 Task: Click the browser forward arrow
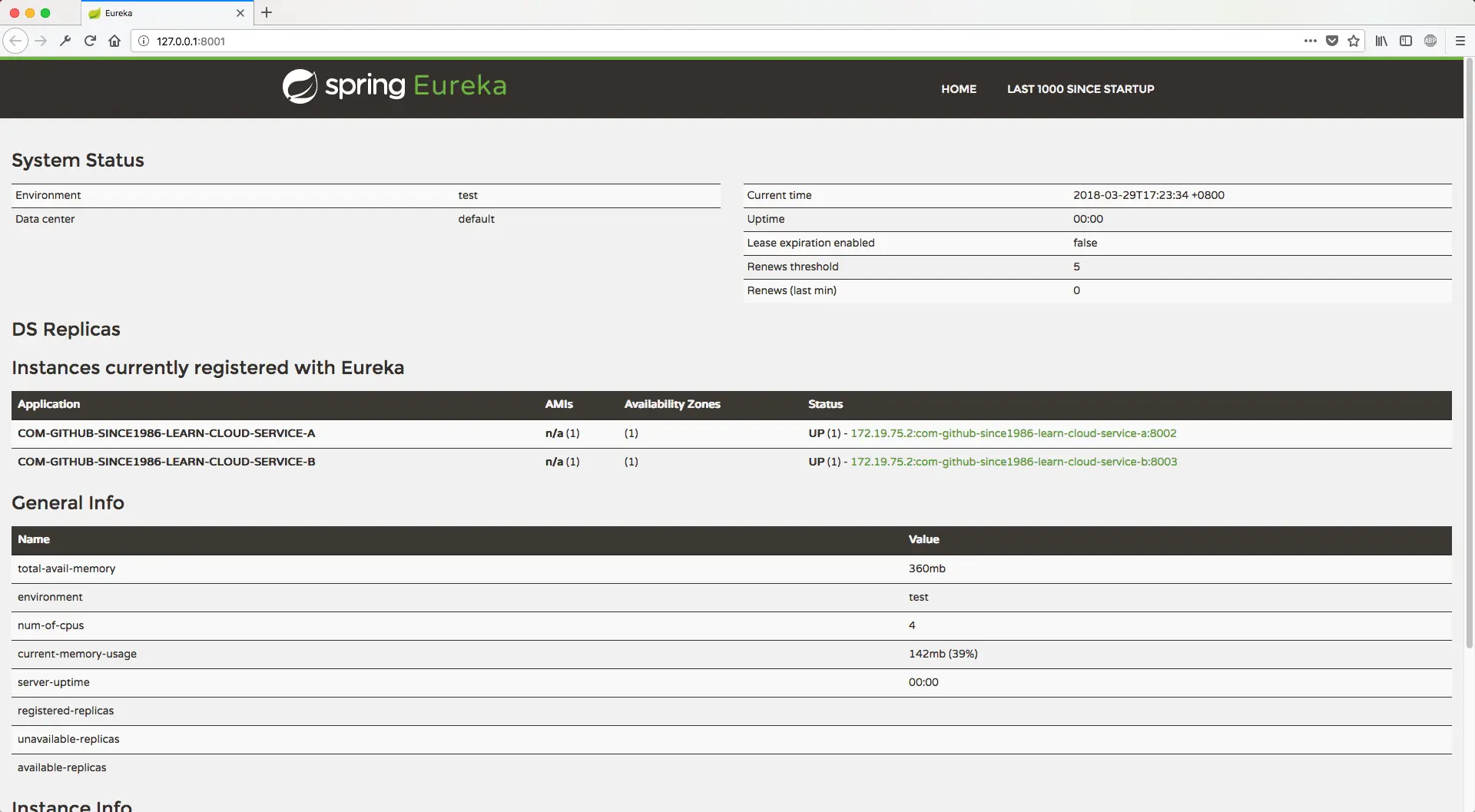41,41
